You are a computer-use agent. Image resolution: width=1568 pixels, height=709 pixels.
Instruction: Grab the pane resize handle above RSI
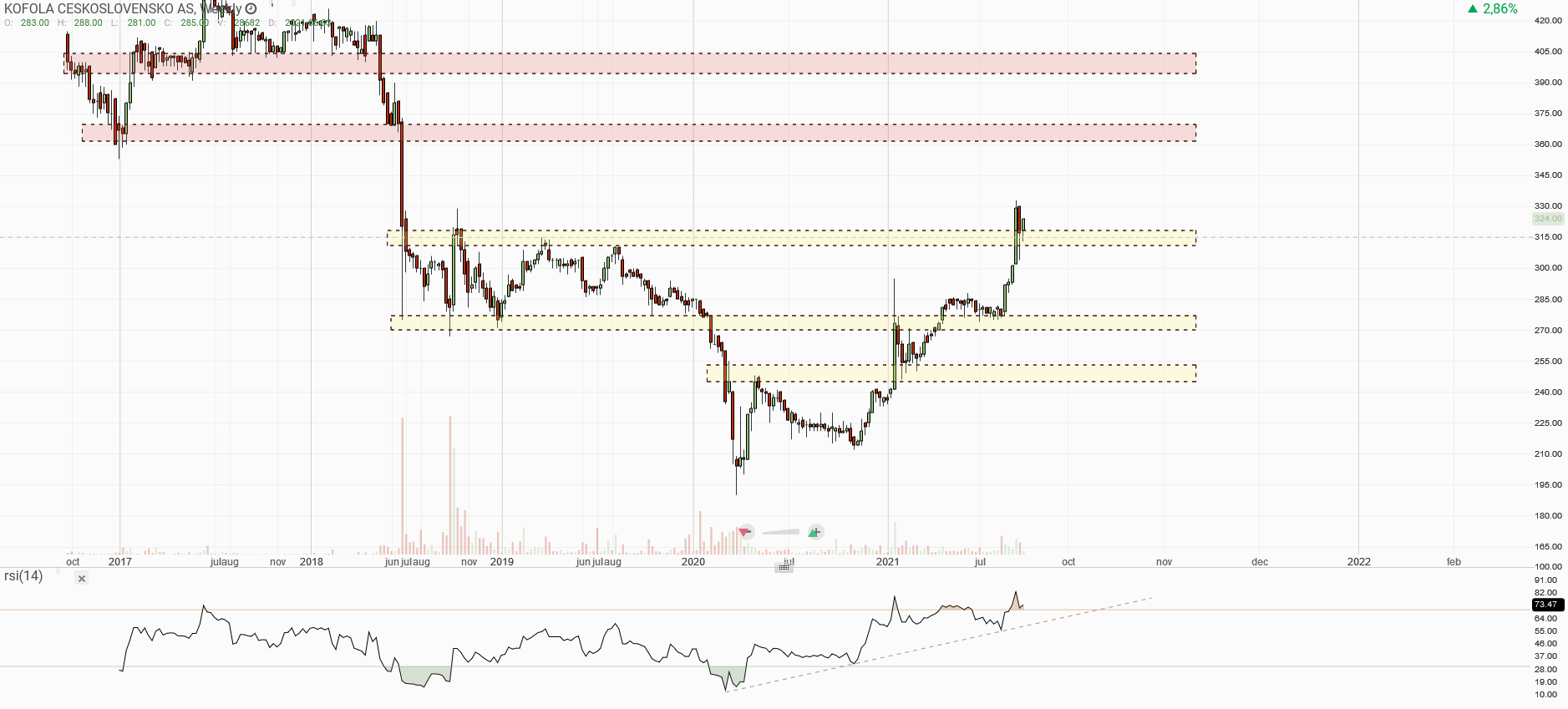click(784, 568)
